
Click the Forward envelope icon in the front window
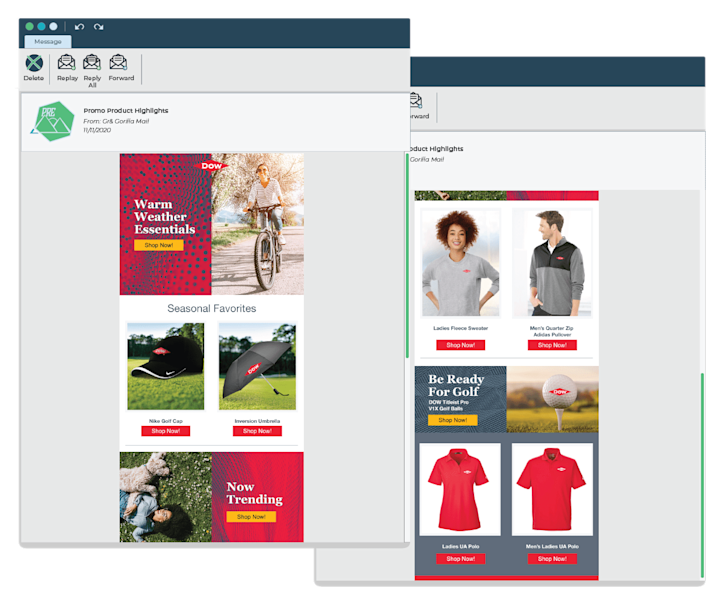click(x=118, y=62)
